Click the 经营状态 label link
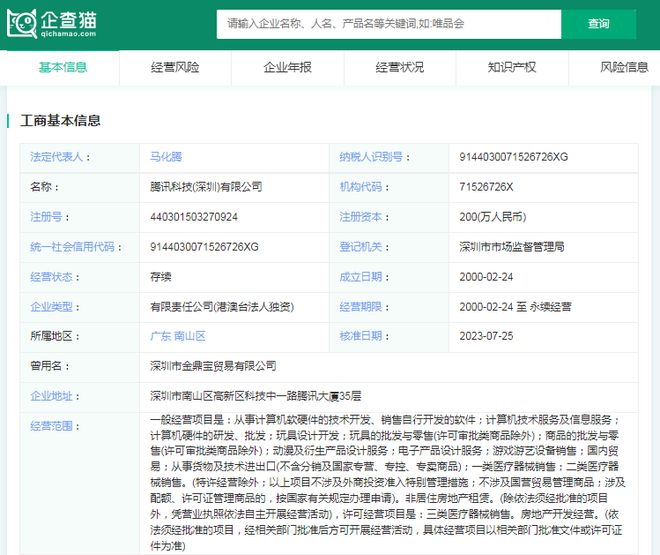This screenshot has width=660, height=555. click(x=51, y=277)
